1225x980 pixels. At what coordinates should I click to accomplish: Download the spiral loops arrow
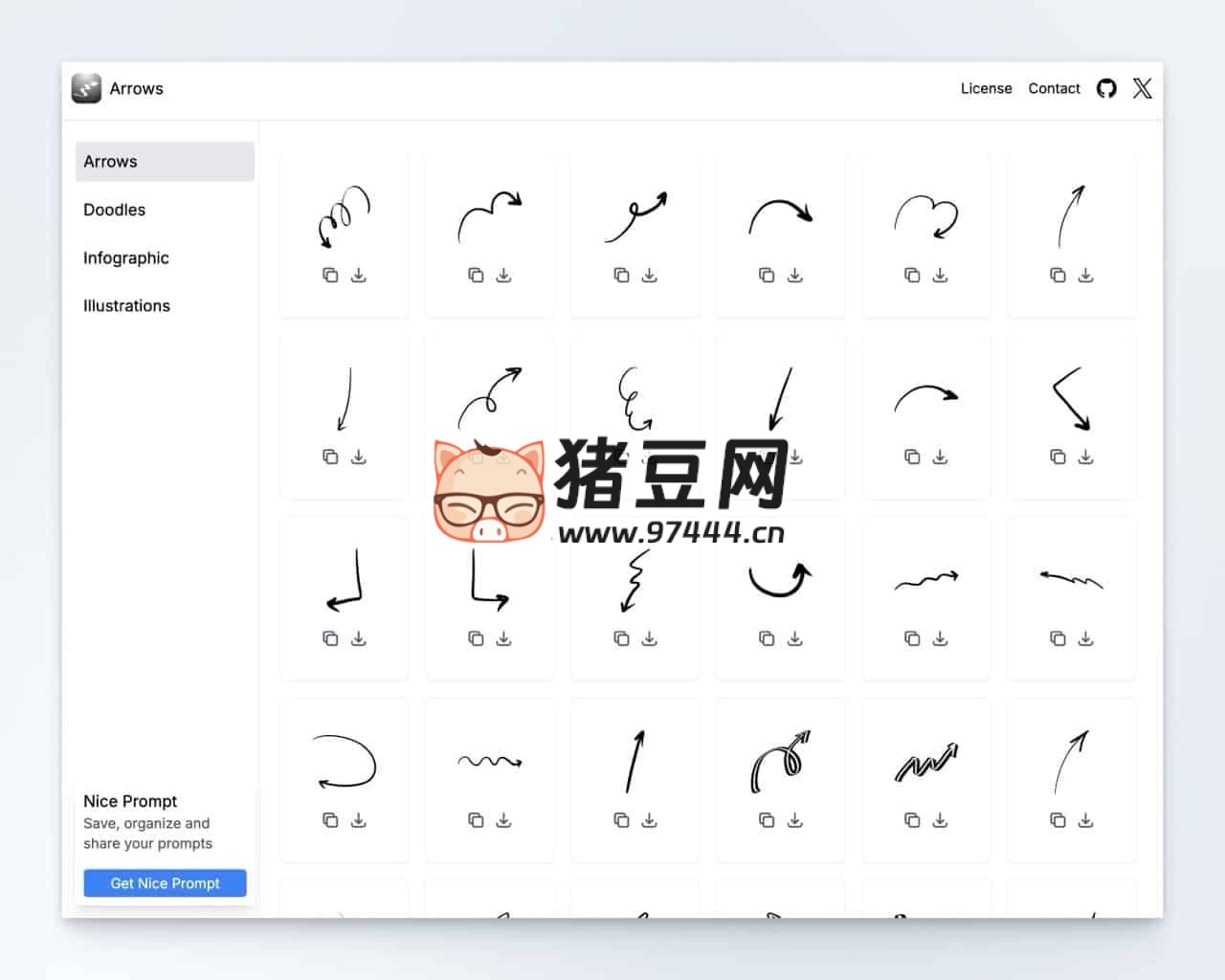tap(359, 275)
